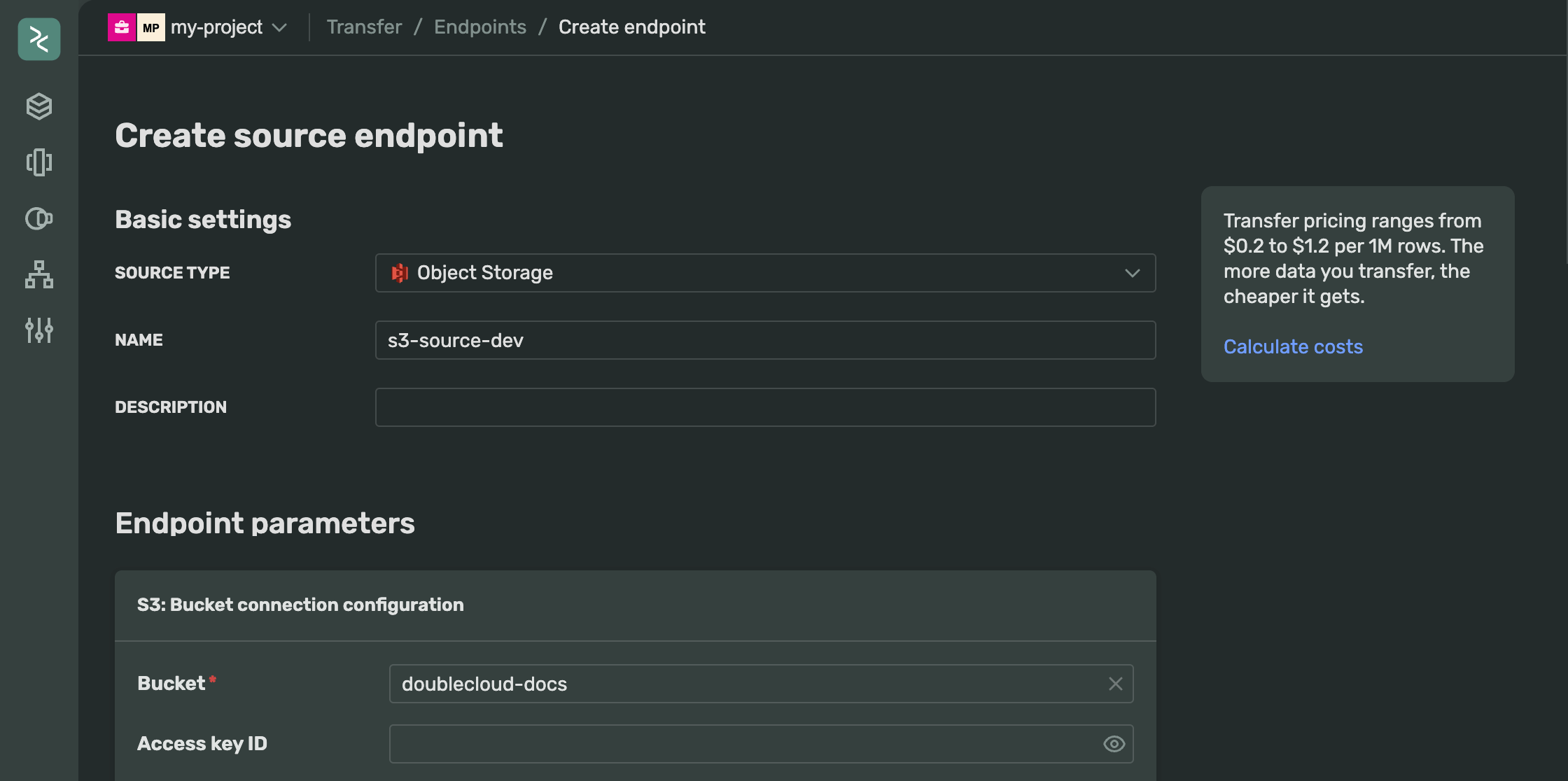Click Create endpoint breadcrumb text
The image size is (1568, 781).
[x=632, y=27]
